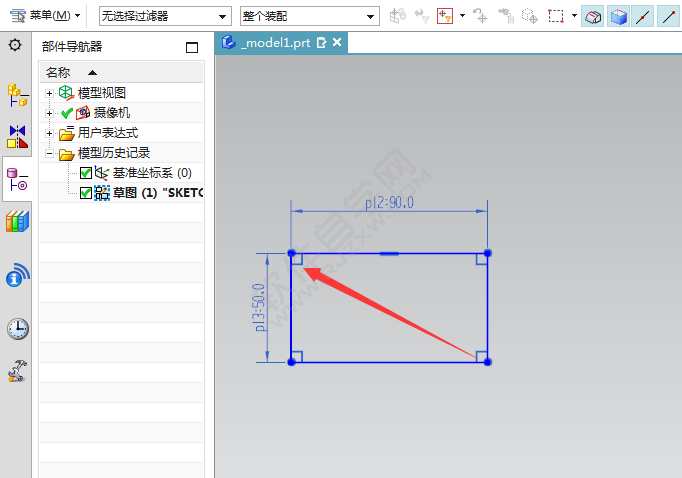
Task: Click the rectangle selection tool icon
Action: pos(556,16)
